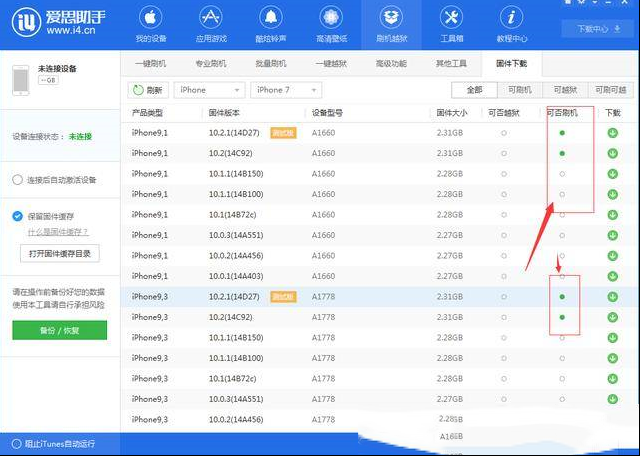
Task: Open the 高清壁纸 wallpaper section
Action: (331, 24)
